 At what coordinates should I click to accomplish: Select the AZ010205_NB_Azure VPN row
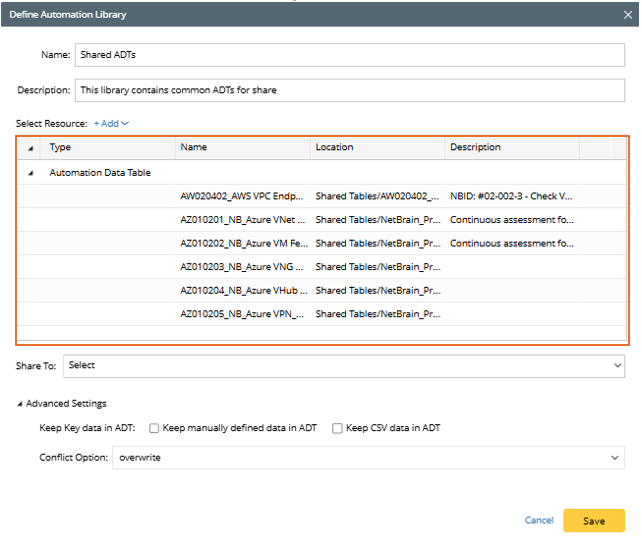(242, 314)
